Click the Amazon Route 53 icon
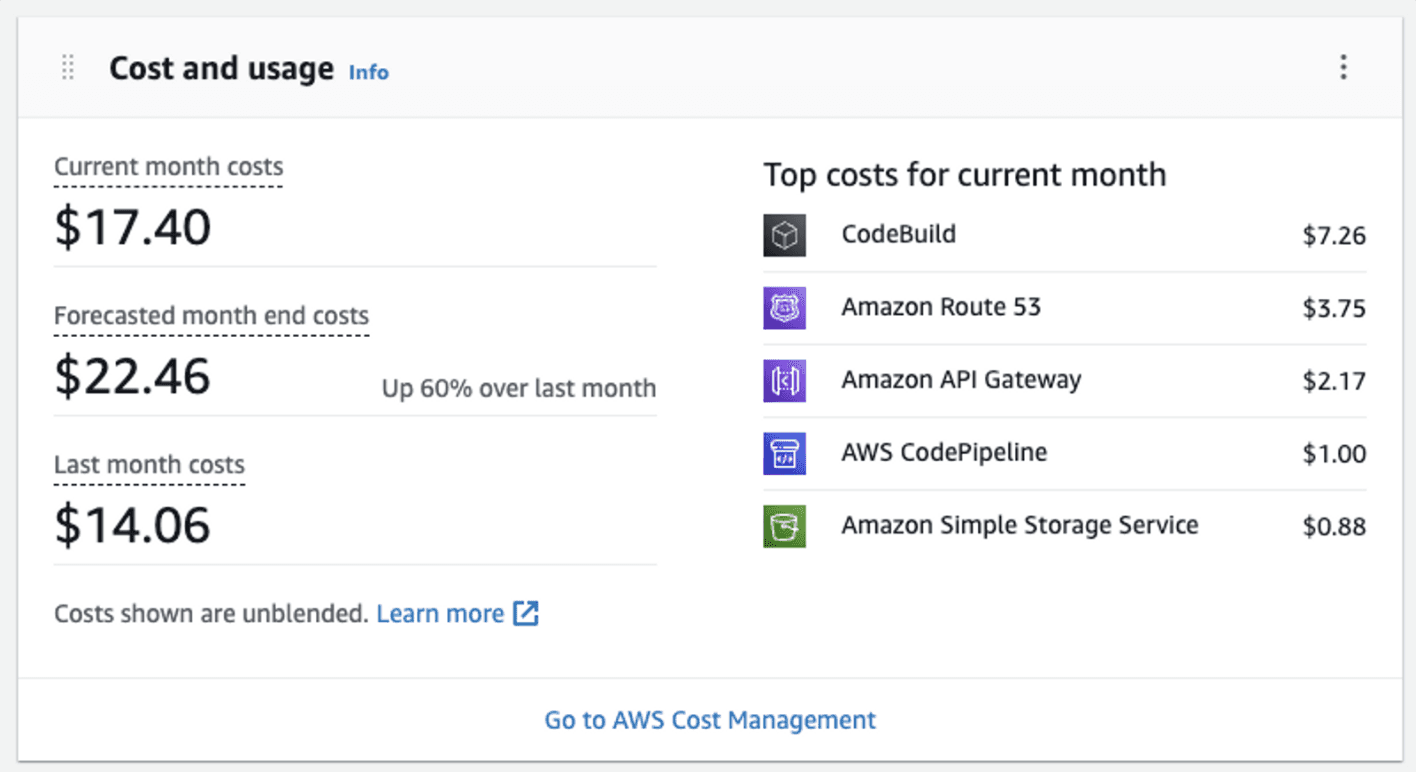 785,308
